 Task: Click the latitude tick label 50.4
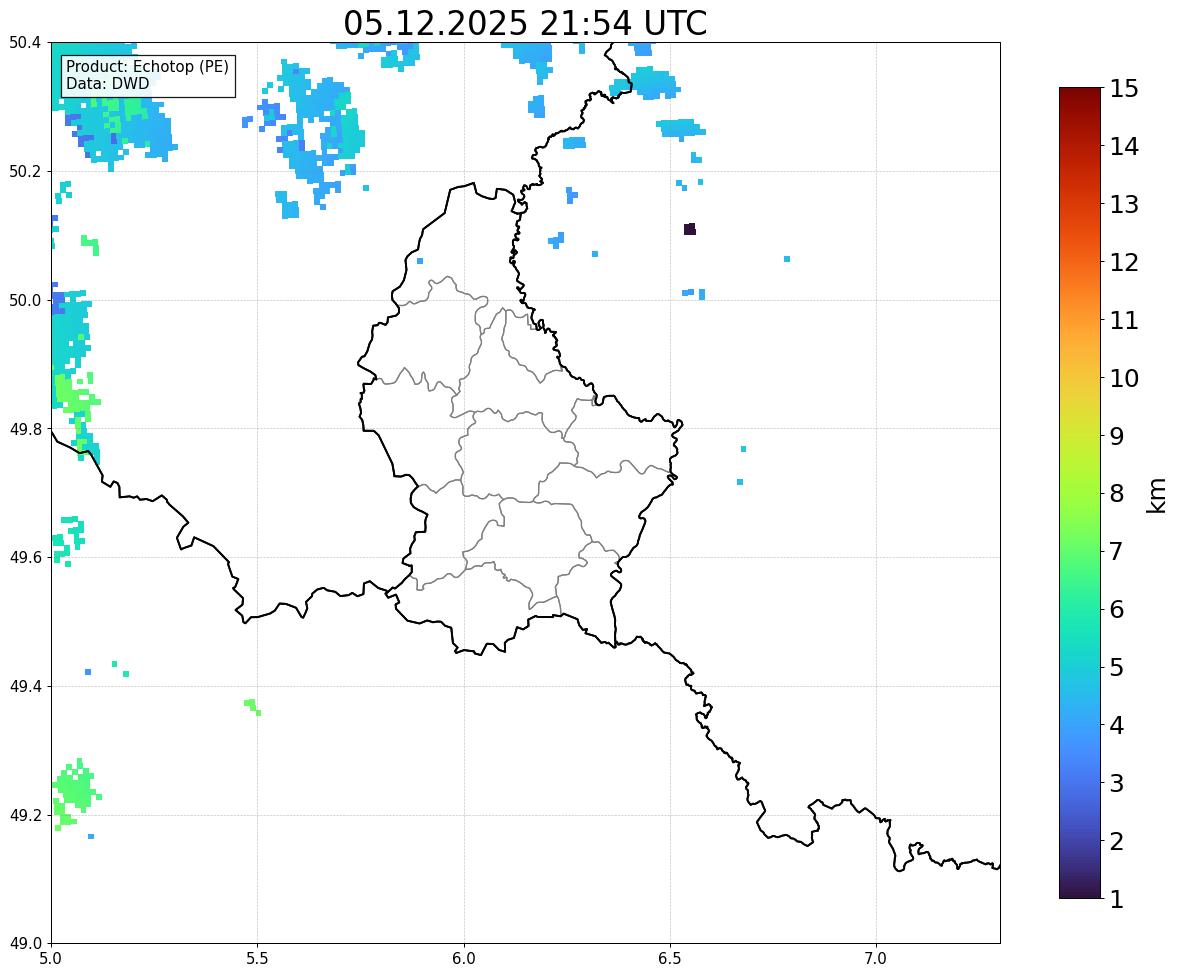(x=25, y=43)
